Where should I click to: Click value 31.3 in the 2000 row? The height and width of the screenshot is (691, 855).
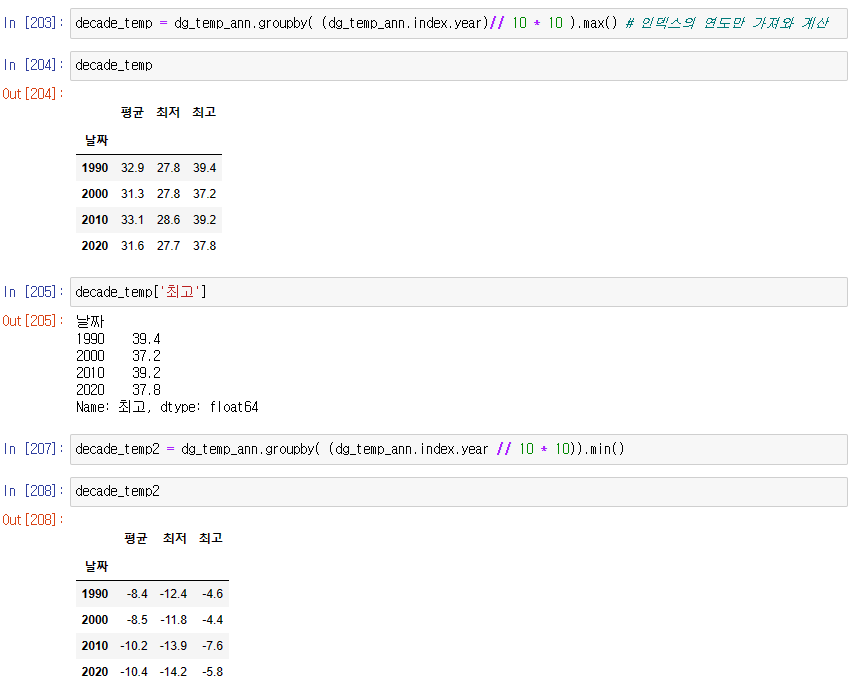[x=133, y=194]
